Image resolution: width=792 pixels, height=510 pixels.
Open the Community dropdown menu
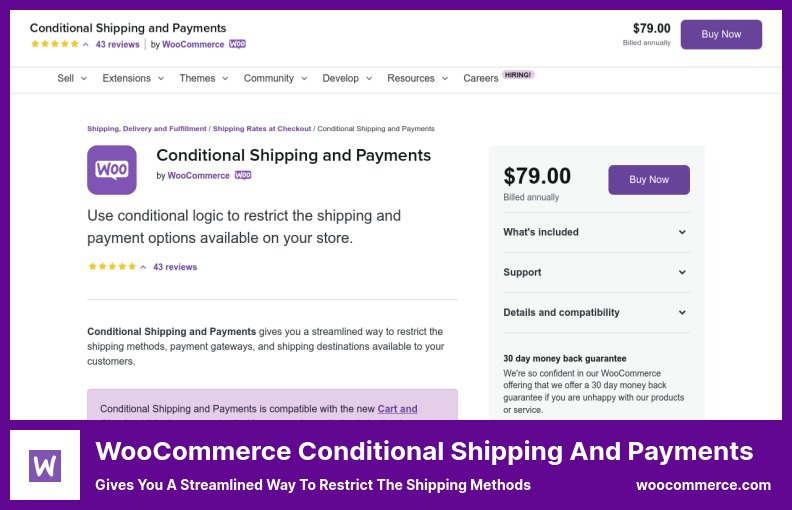(275, 78)
